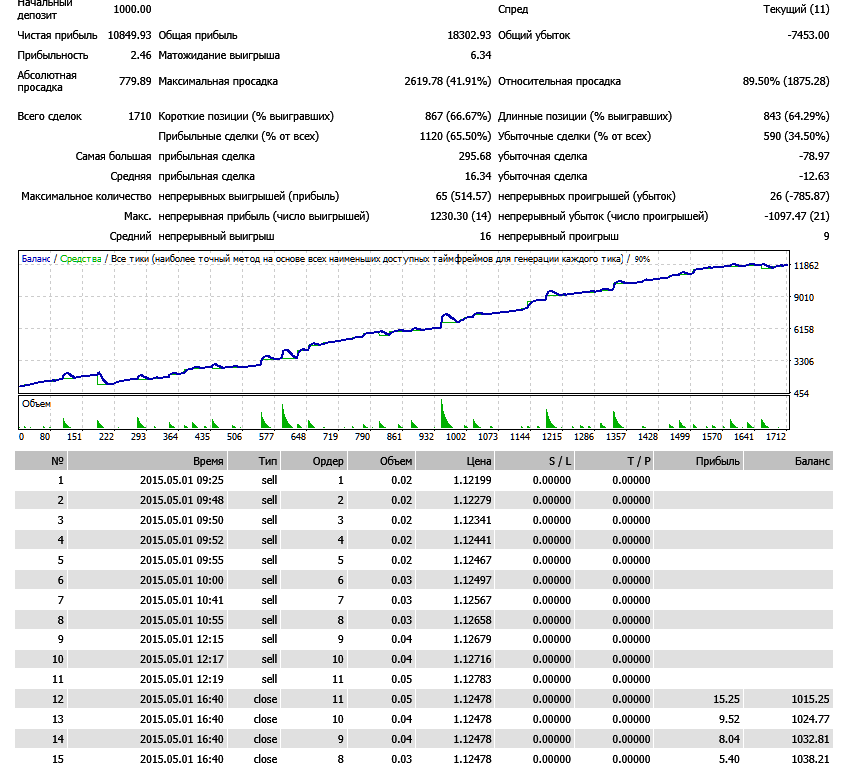The width and height of the screenshot is (845, 768).
Task: Click profit cell 9.52
Action: [729, 718]
